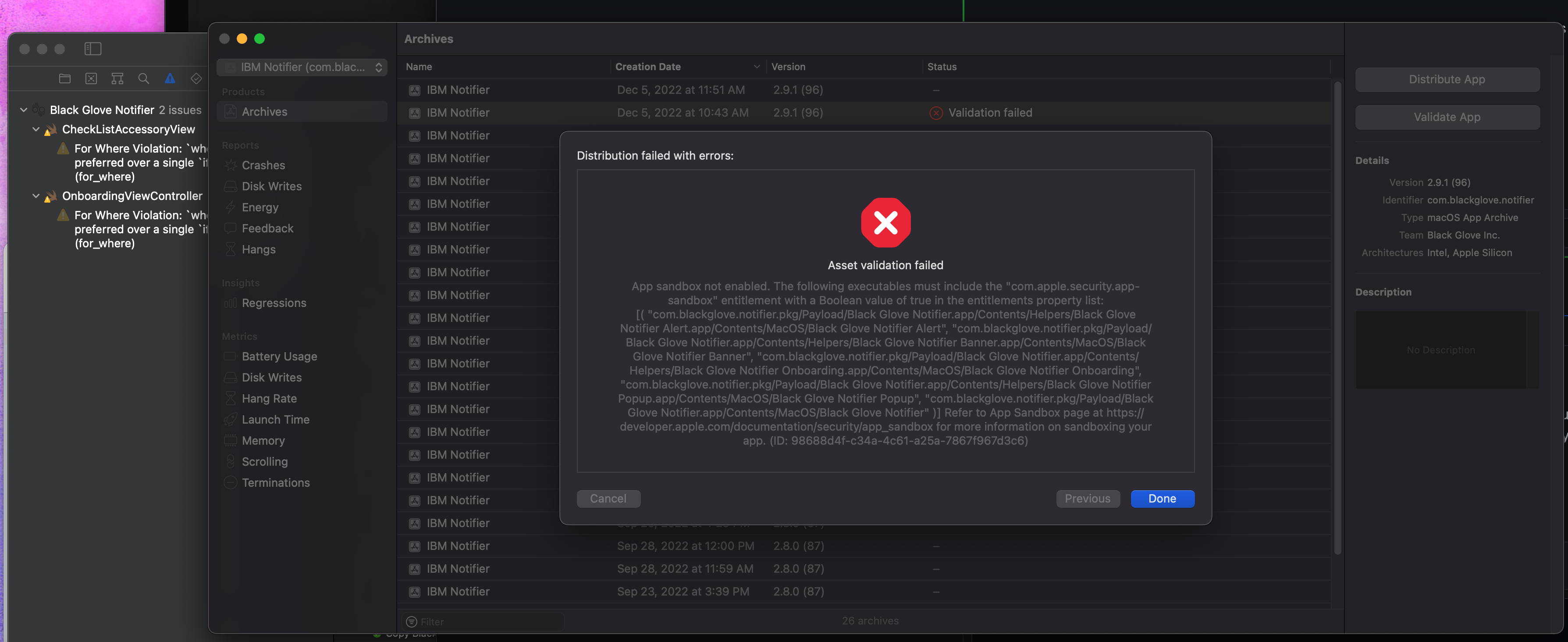Click the Launch Time metrics icon

[230, 419]
